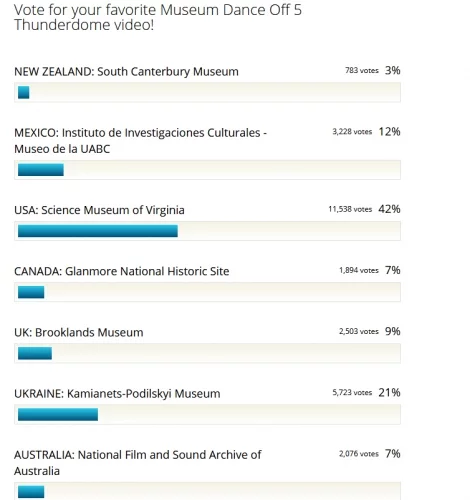Click the 2,503 votes count

tap(359, 331)
